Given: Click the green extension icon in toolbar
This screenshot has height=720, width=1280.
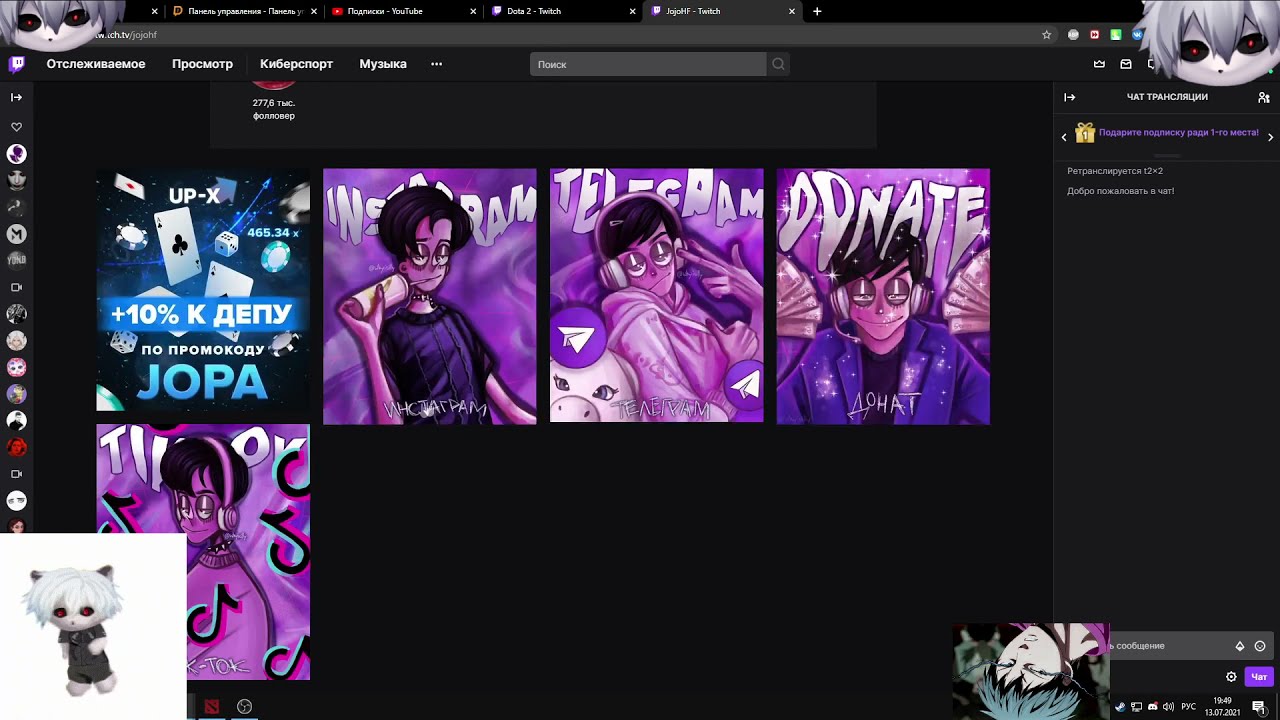Looking at the screenshot, I should point(1116,35).
